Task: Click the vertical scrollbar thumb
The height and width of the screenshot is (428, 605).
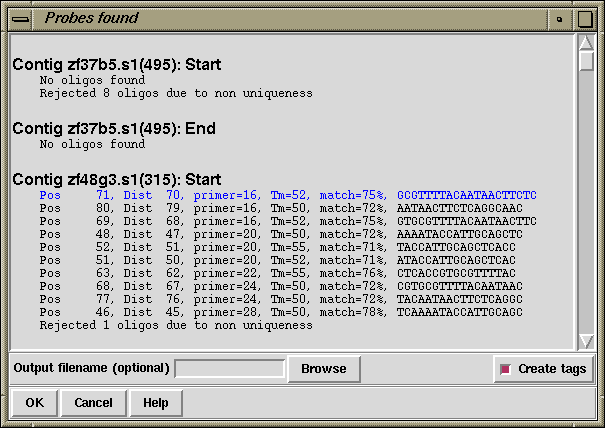Action: [587, 61]
